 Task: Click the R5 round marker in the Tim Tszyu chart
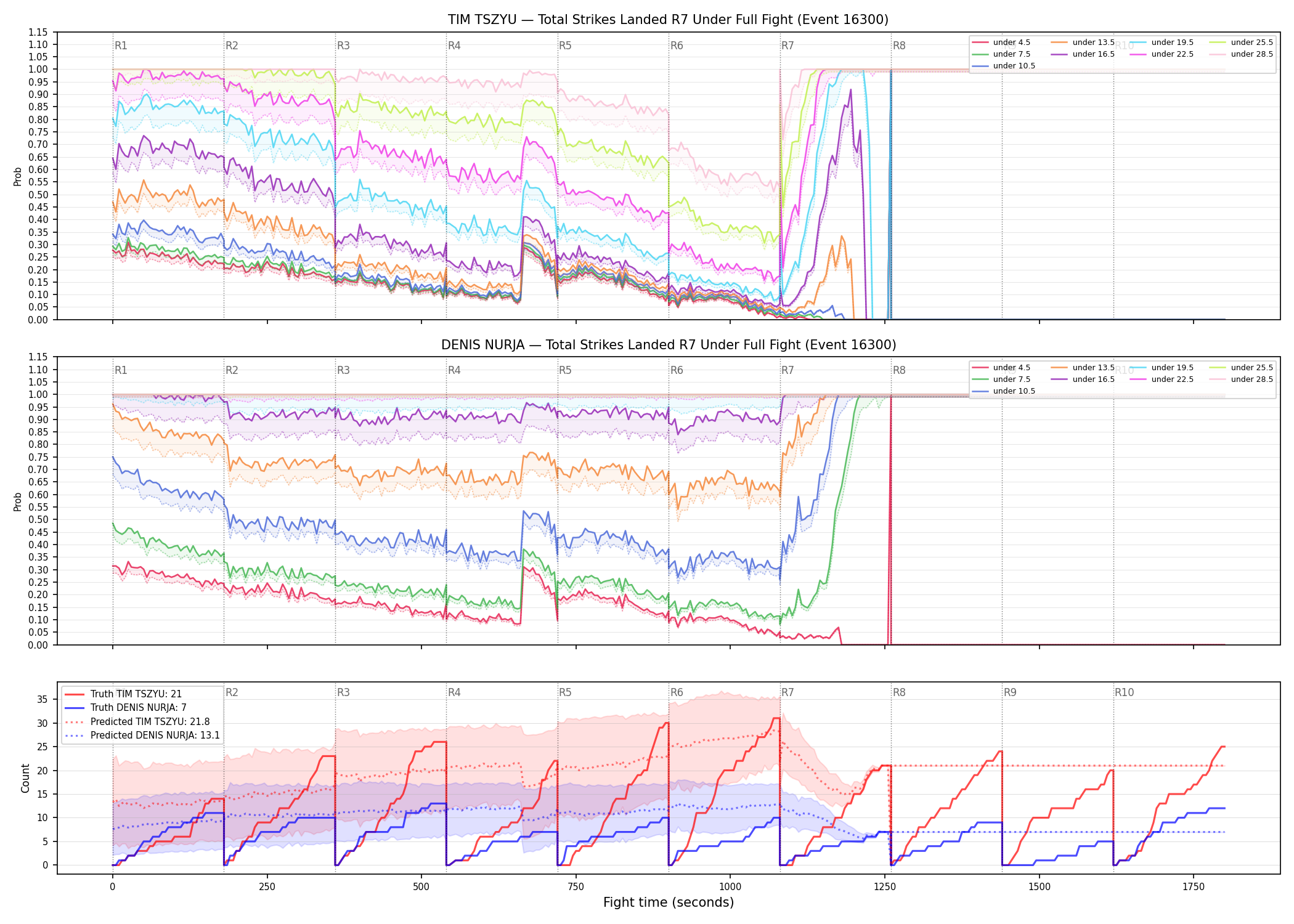[x=565, y=46]
